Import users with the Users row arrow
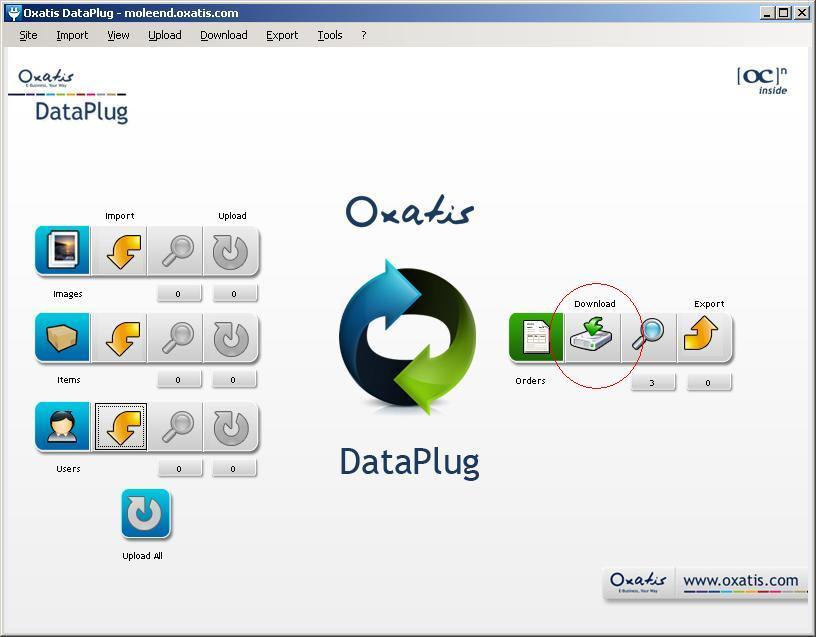This screenshot has width=816, height=637. (121, 426)
